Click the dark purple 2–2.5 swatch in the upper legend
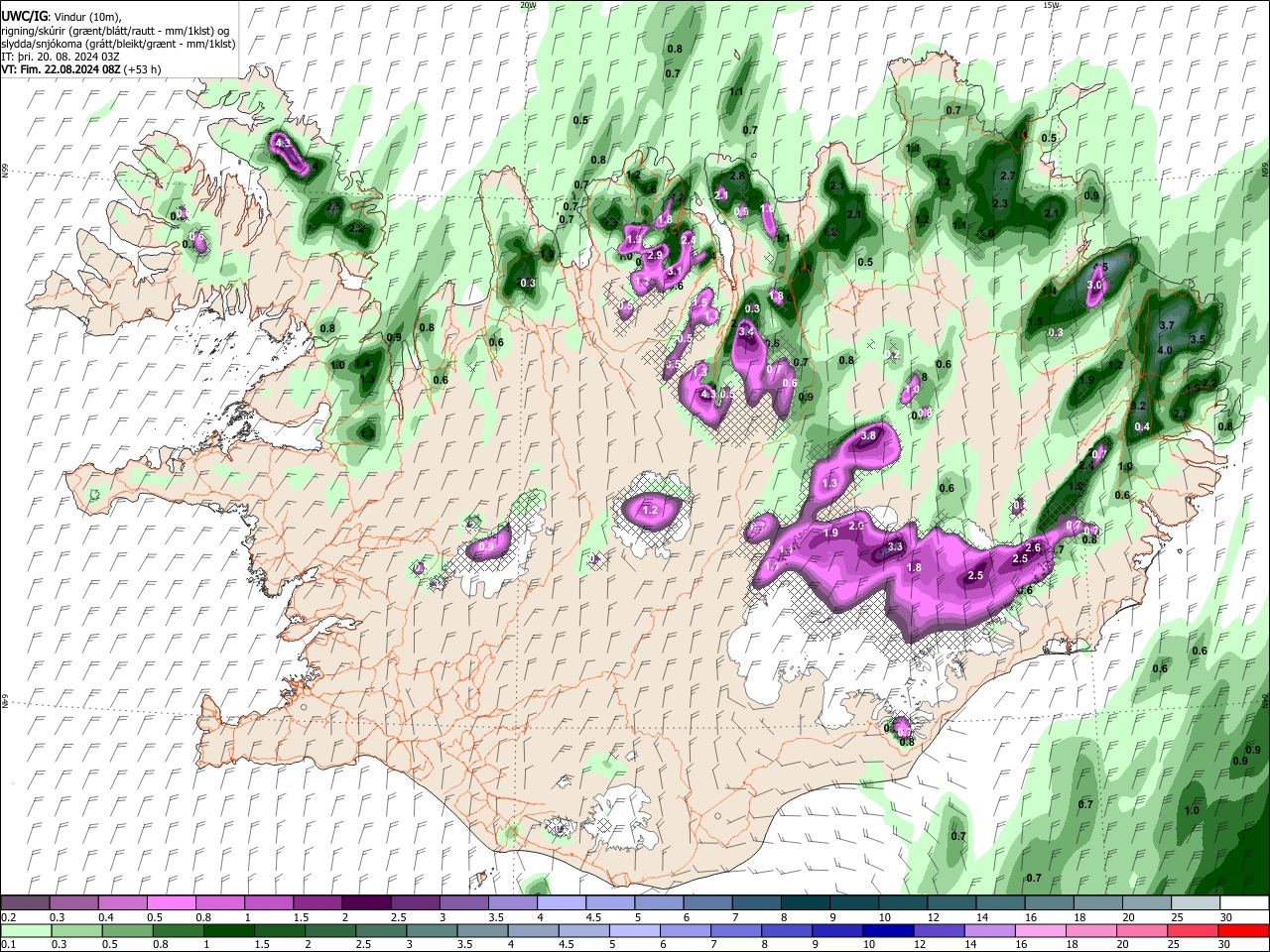 pos(365,902)
